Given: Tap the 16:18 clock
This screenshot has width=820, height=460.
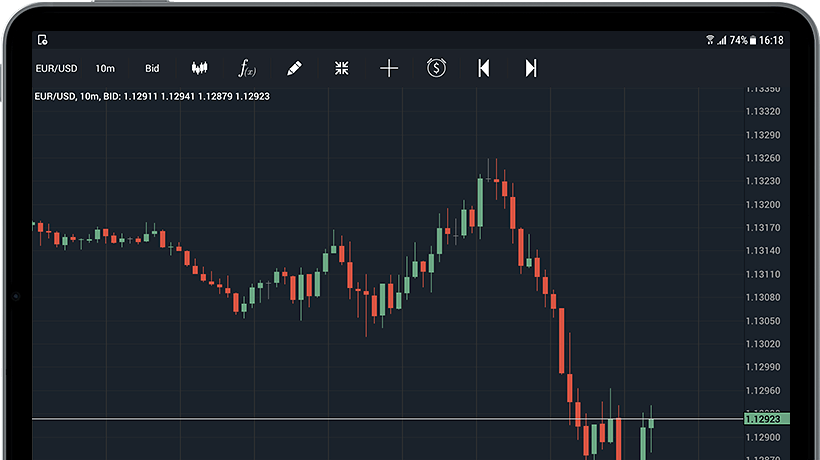Looking at the screenshot, I should (771, 40).
